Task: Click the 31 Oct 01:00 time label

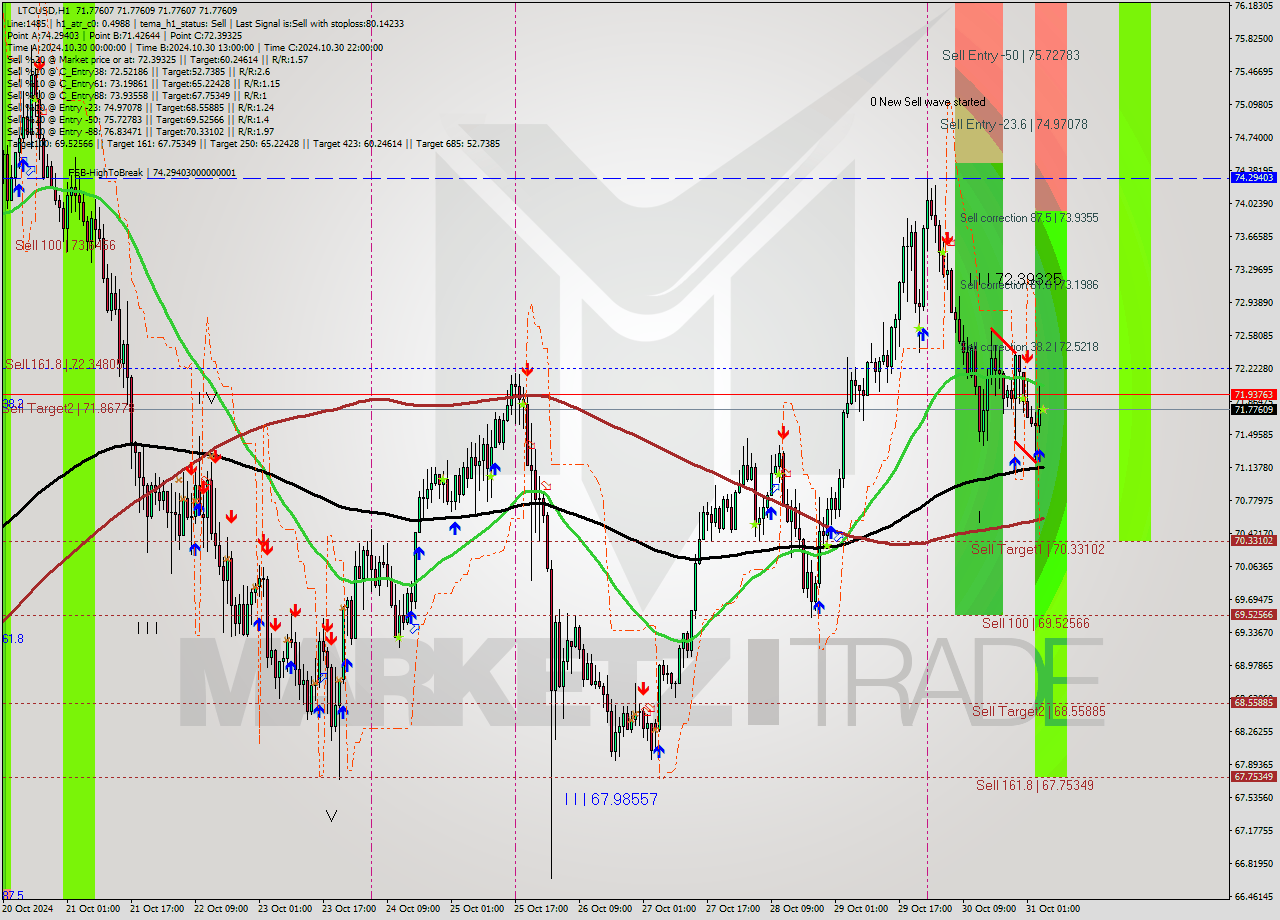Action: [x=1053, y=909]
